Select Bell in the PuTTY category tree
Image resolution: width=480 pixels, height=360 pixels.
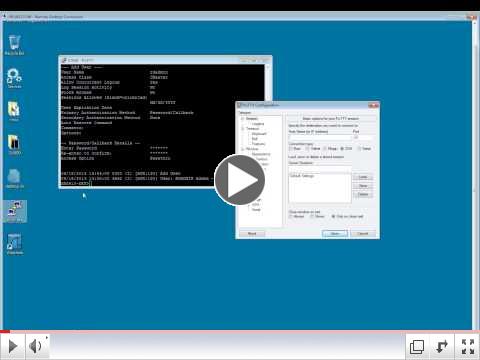255,139
